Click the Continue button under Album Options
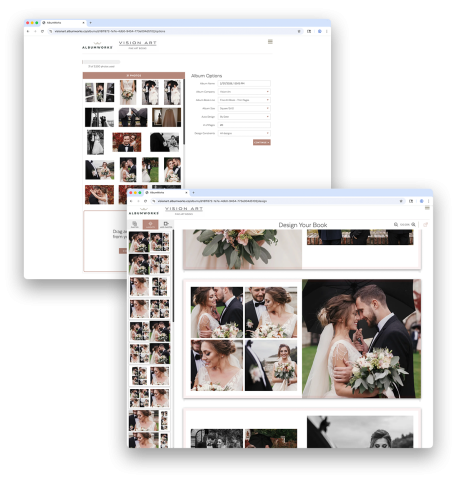 tap(262, 142)
